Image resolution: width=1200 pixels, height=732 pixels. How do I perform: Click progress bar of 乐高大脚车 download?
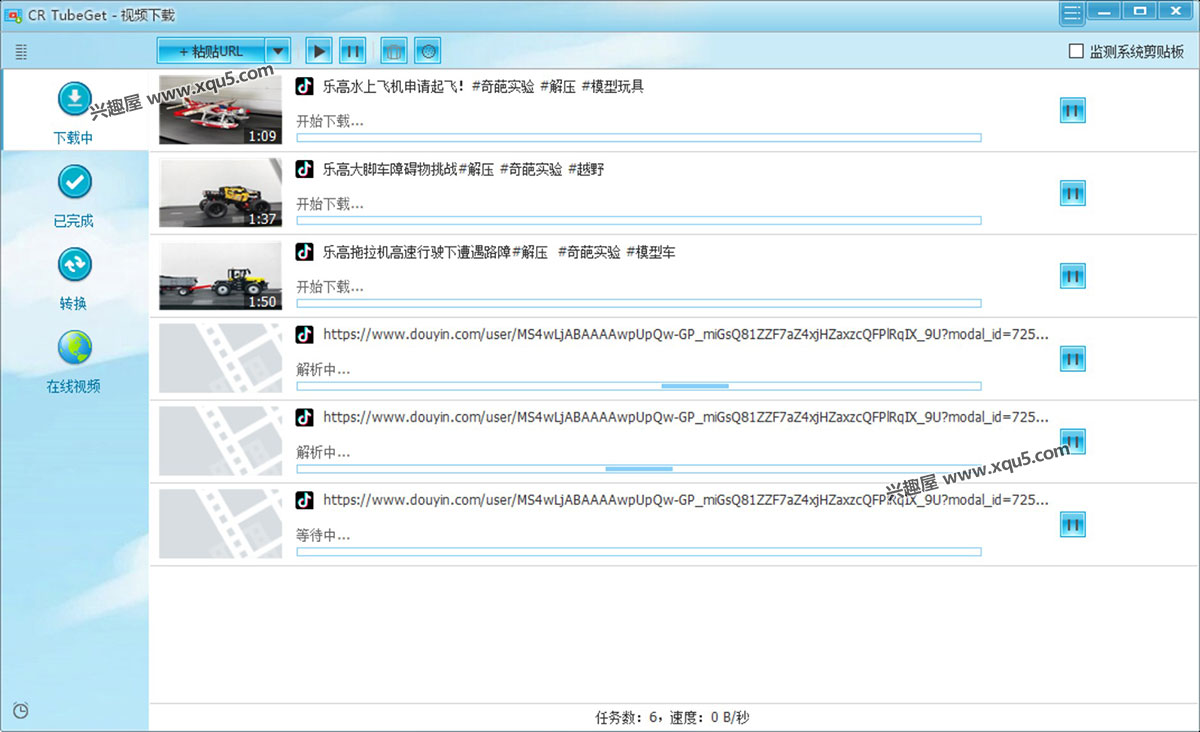click(x=639, y=221)
